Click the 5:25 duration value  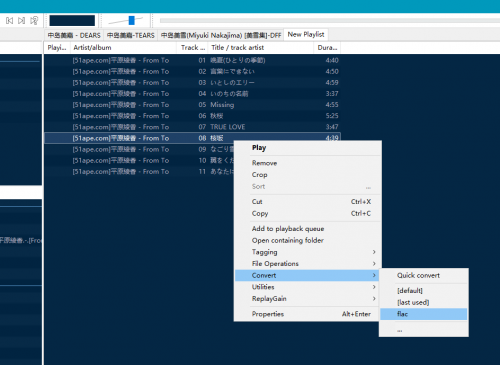[x=332, y=116]
